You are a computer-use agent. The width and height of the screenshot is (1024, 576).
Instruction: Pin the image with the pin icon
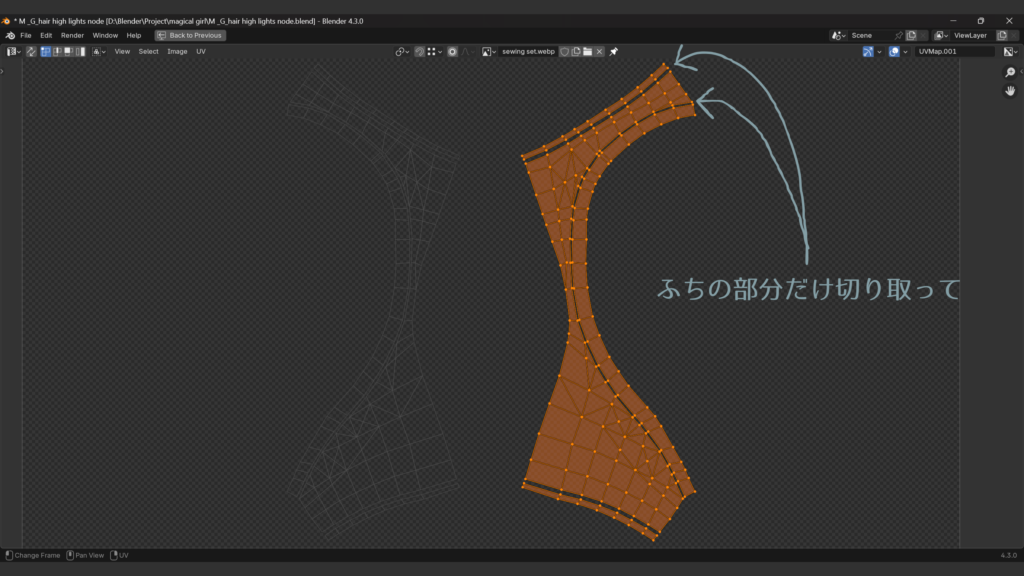(x=614, y=51)
